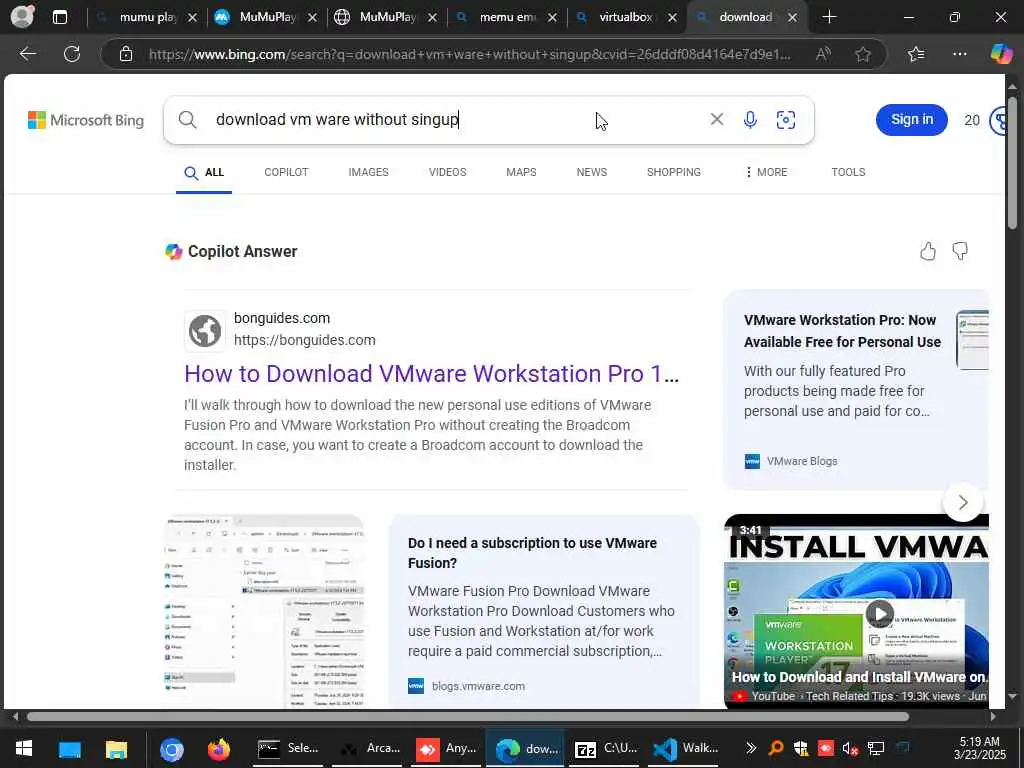1024x768 pixels.
Task: Open the taskbar clock showing 5:19 AM
Action: (979, 748)
